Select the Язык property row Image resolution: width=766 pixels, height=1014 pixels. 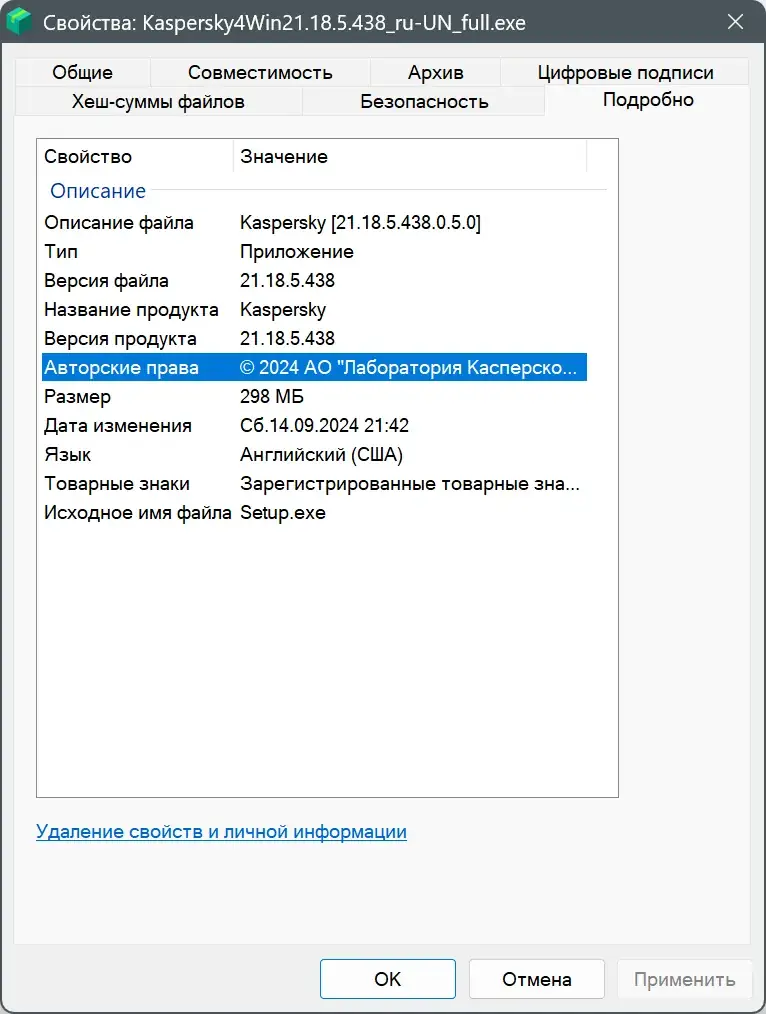(314, 455)
